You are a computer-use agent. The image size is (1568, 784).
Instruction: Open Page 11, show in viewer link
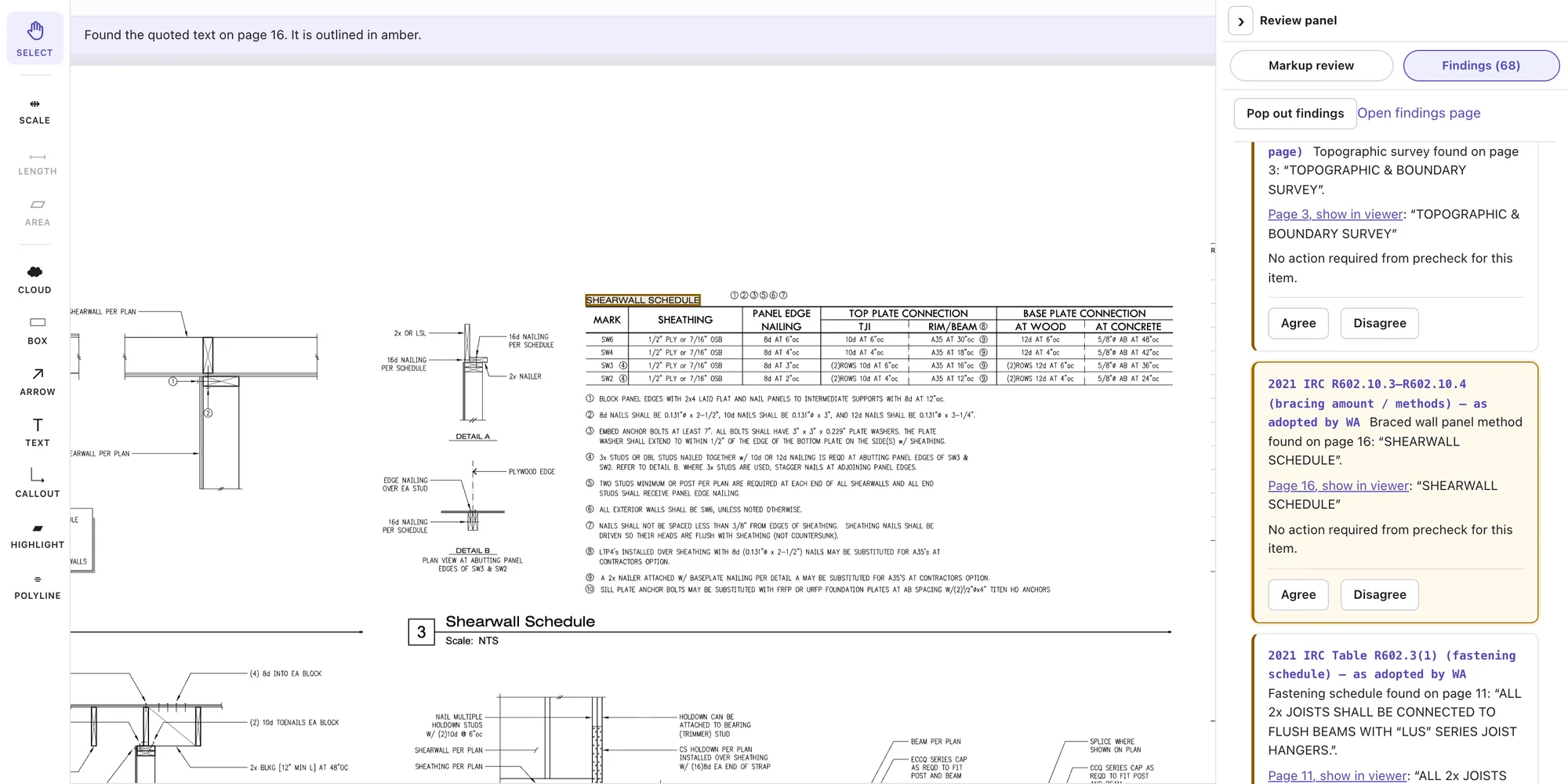coord(1338,775)
